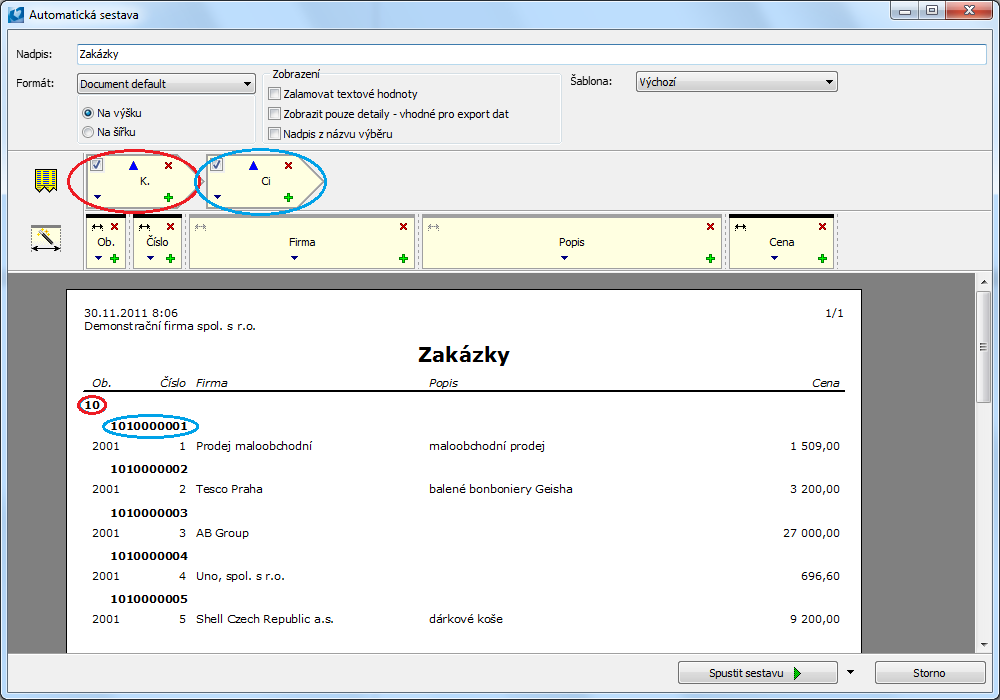The width and height of the screenshot is (1000, 700).
Task: Click balené bonboniery Geisha text
Action: click(x=501, y=489)
